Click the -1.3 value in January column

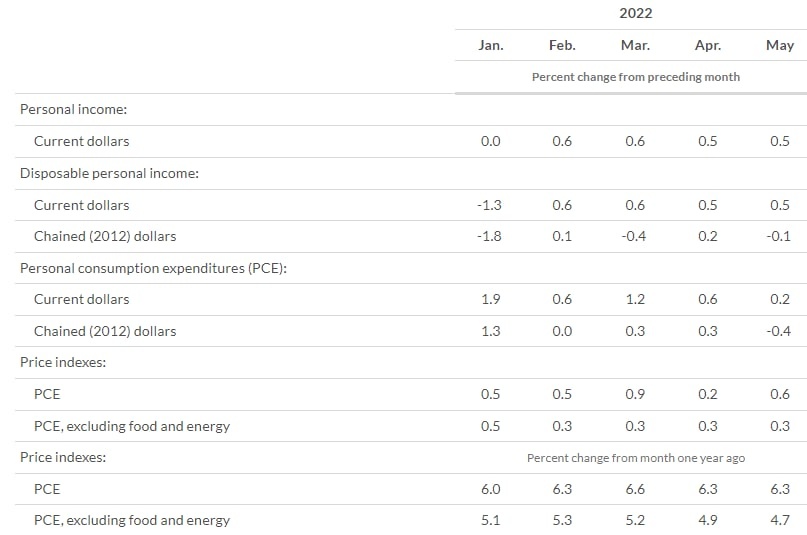pos(490,205)
